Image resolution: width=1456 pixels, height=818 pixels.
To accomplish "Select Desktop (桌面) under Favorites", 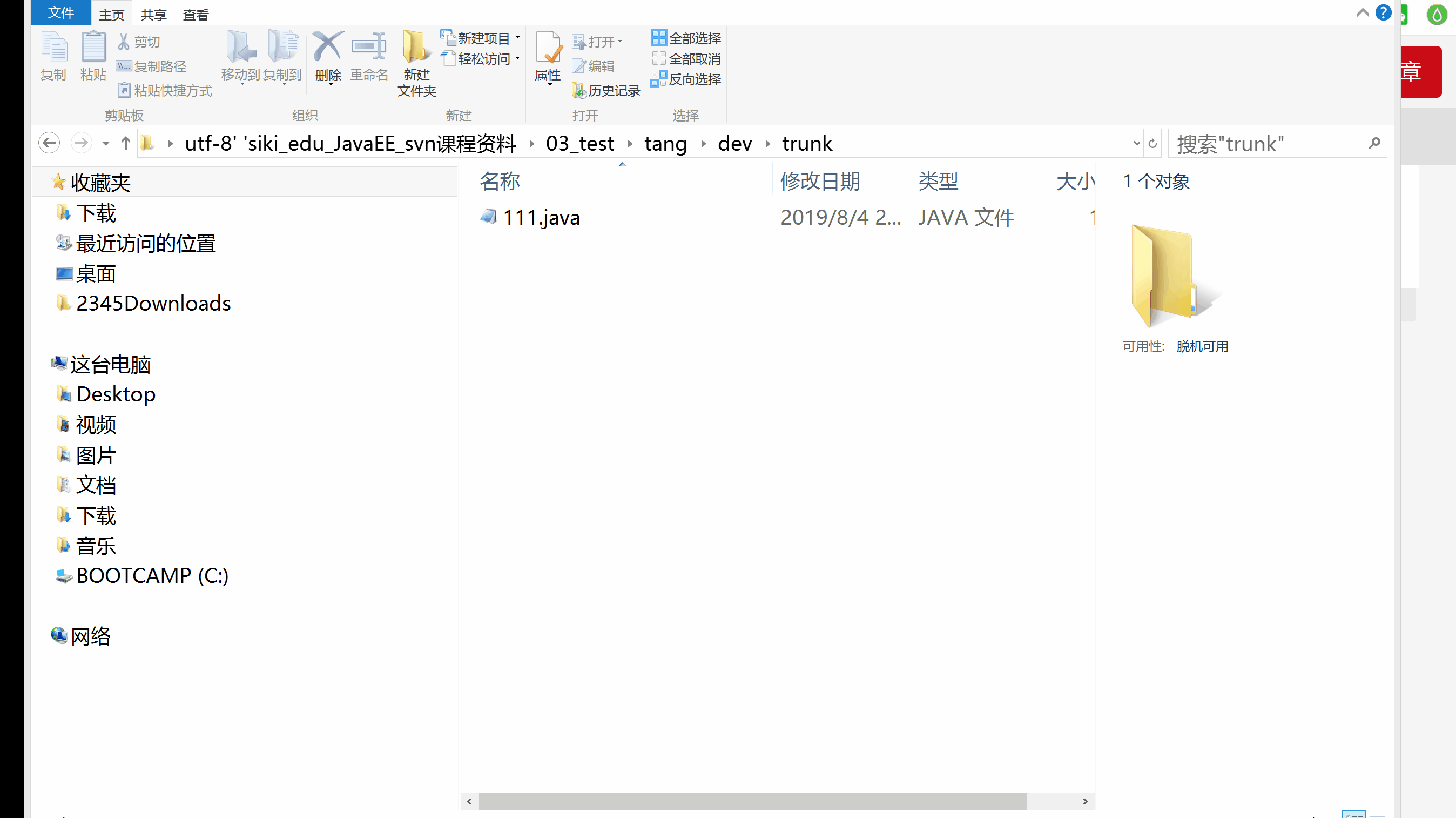I will pos(96,273).
